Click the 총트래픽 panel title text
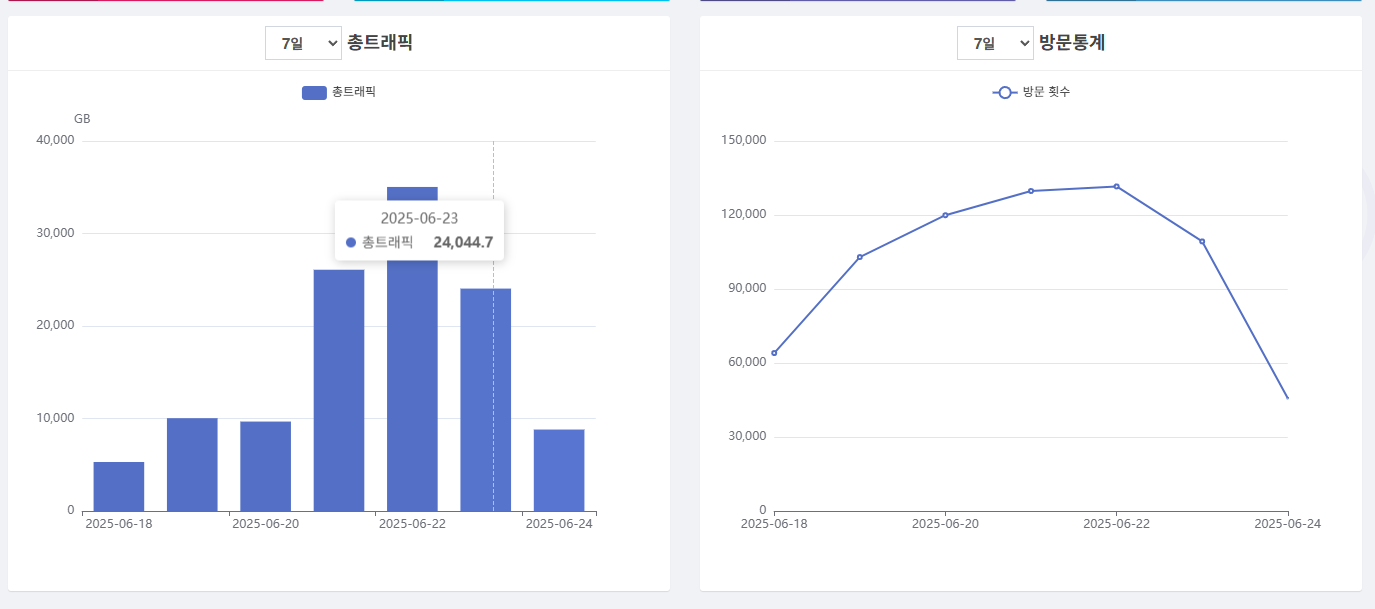This screenshot has width=1375, height=609. tap(379, 43)
